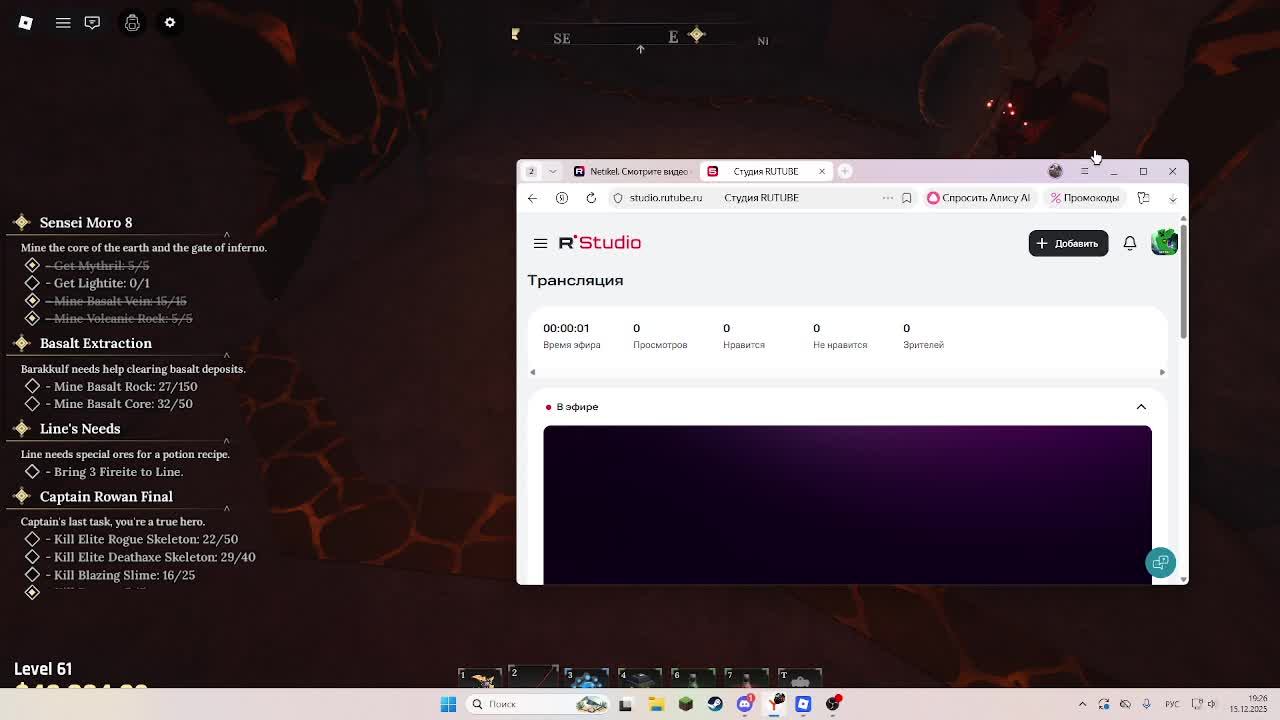Open Discord from the taskbar
Image resolution: width=1280 pixels, height=720 pixels.
tap(744, 704)
